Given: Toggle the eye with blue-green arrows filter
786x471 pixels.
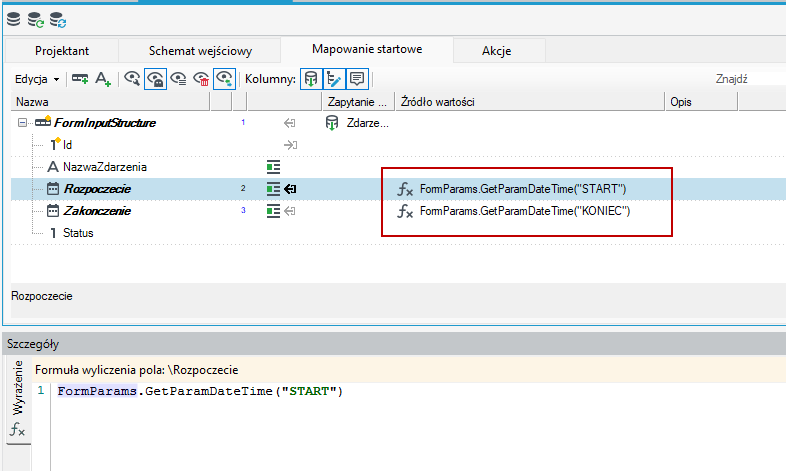Looking at the screenshot, I should click(224, 79).
